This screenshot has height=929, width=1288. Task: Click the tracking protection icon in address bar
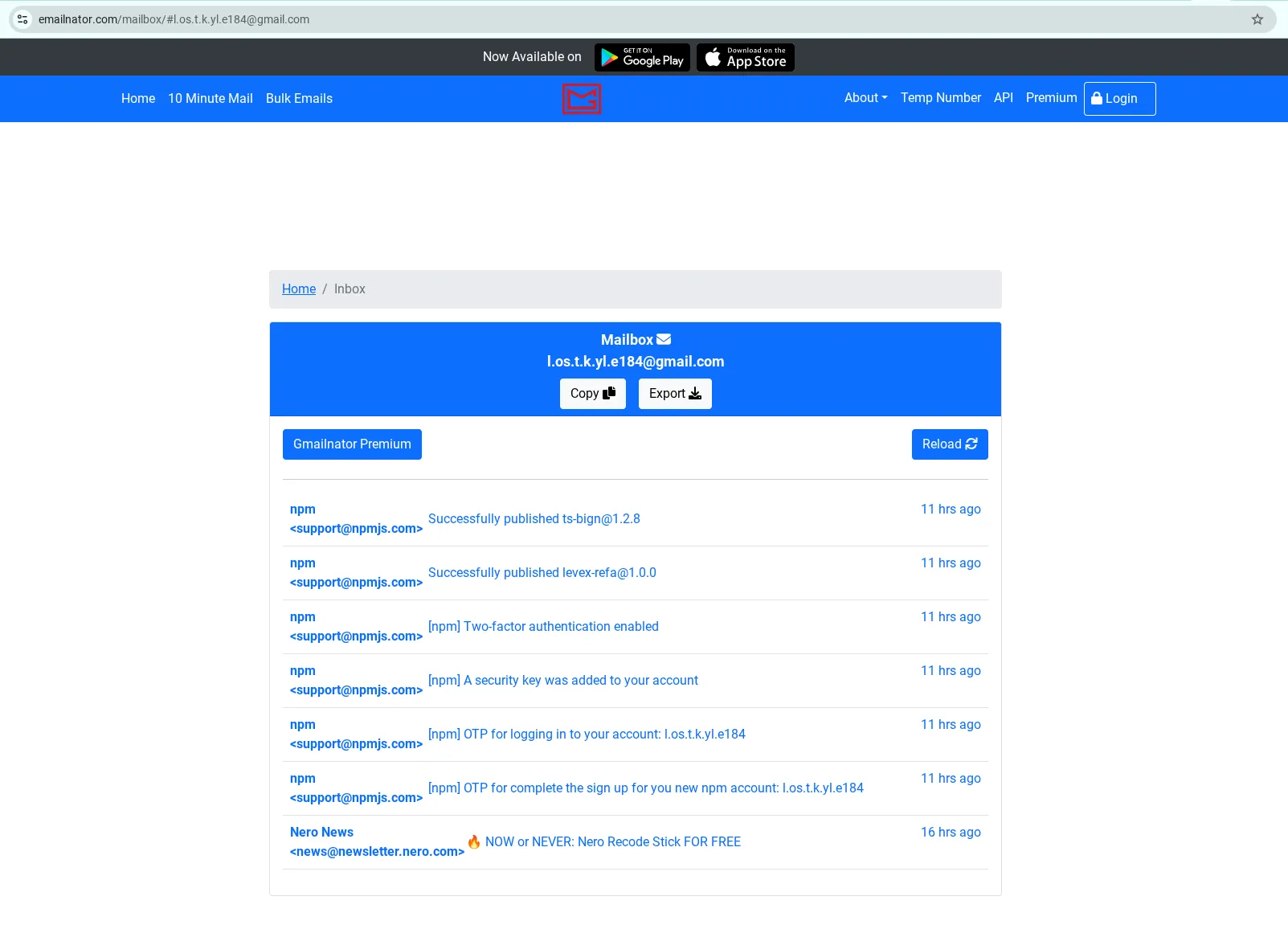tap(22, 19)
